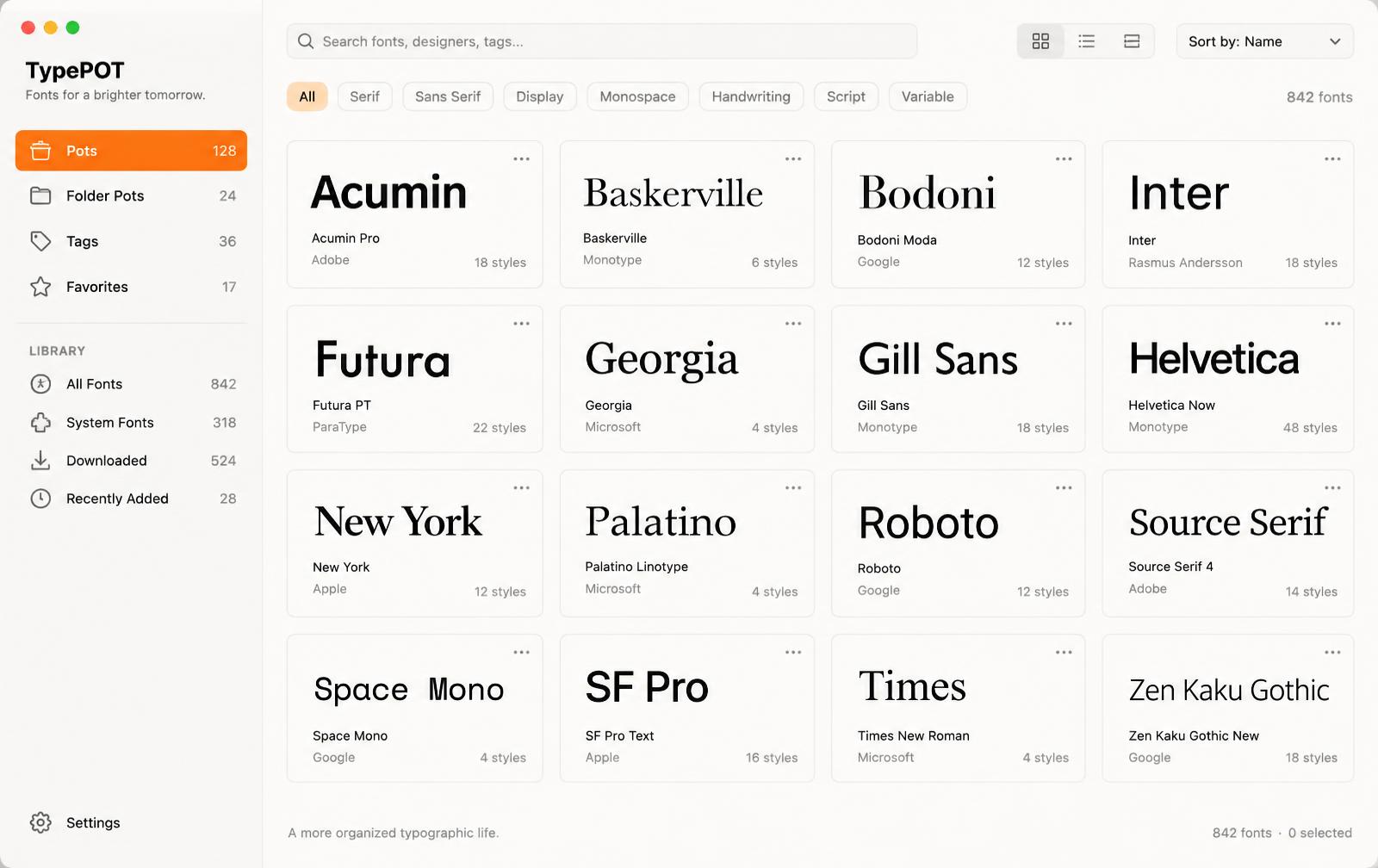Screen dimensions: 1378x868
Task: Select the Gill Sans font preview
Action: (x=938, y=359)
